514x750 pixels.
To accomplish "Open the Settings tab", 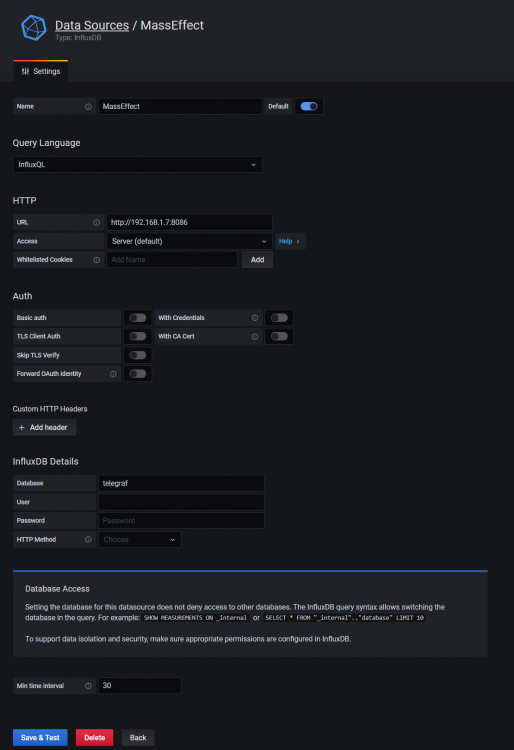I will click(x=41, y=71).
